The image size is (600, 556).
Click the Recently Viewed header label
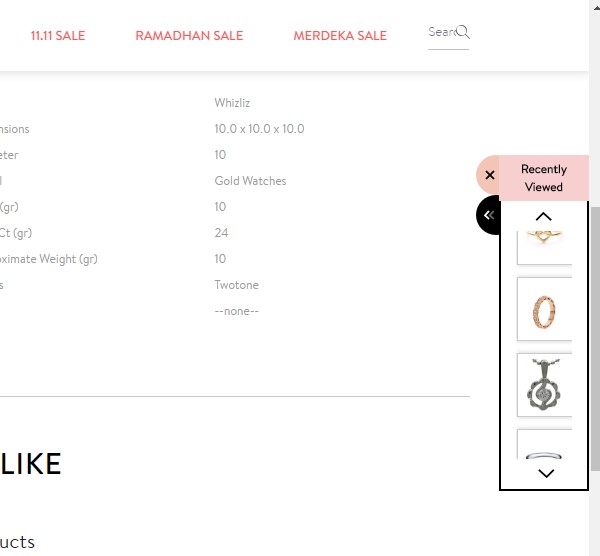(543, 178)
